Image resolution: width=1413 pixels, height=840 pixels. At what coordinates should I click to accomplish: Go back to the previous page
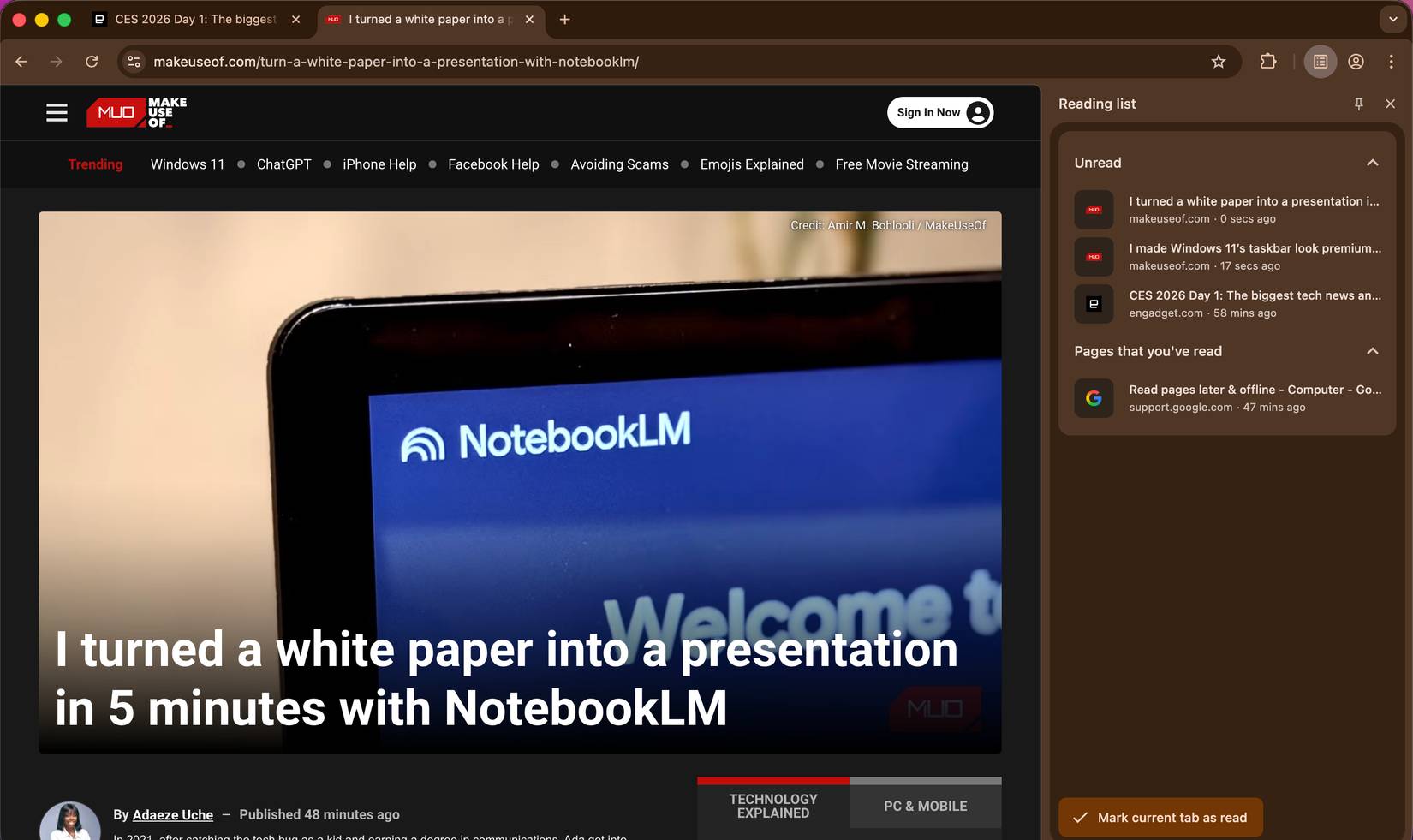21,61
